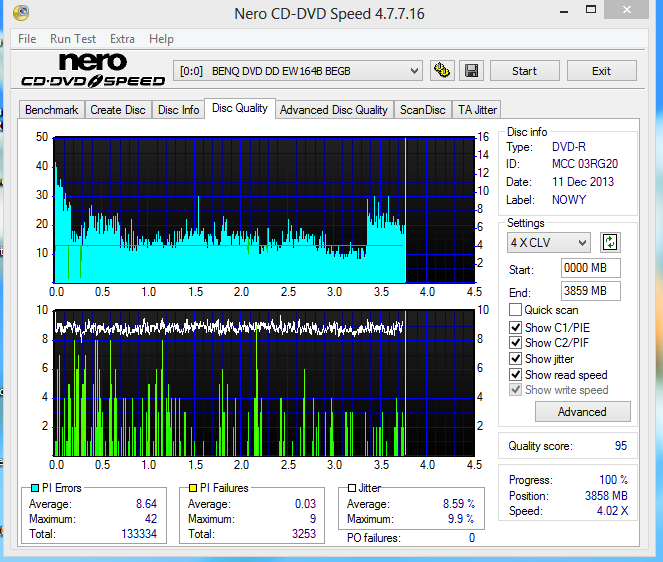Switch to Advanced Disc Quality tab
Image resolution: width=663 pixels, height=562 pixels.
pos(334,110)
